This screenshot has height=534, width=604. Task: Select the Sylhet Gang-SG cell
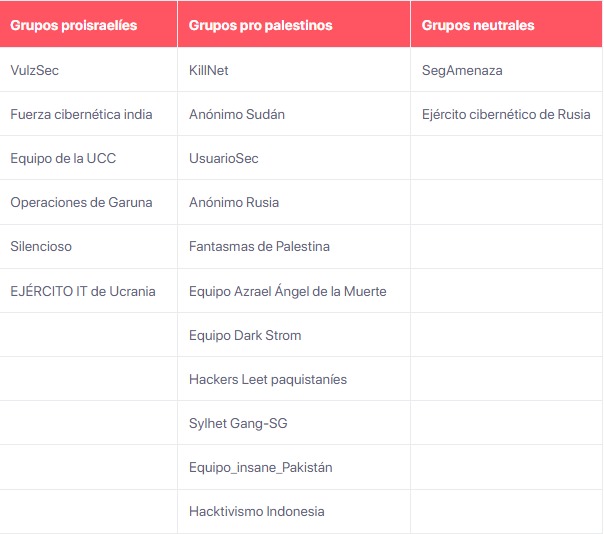238,424
